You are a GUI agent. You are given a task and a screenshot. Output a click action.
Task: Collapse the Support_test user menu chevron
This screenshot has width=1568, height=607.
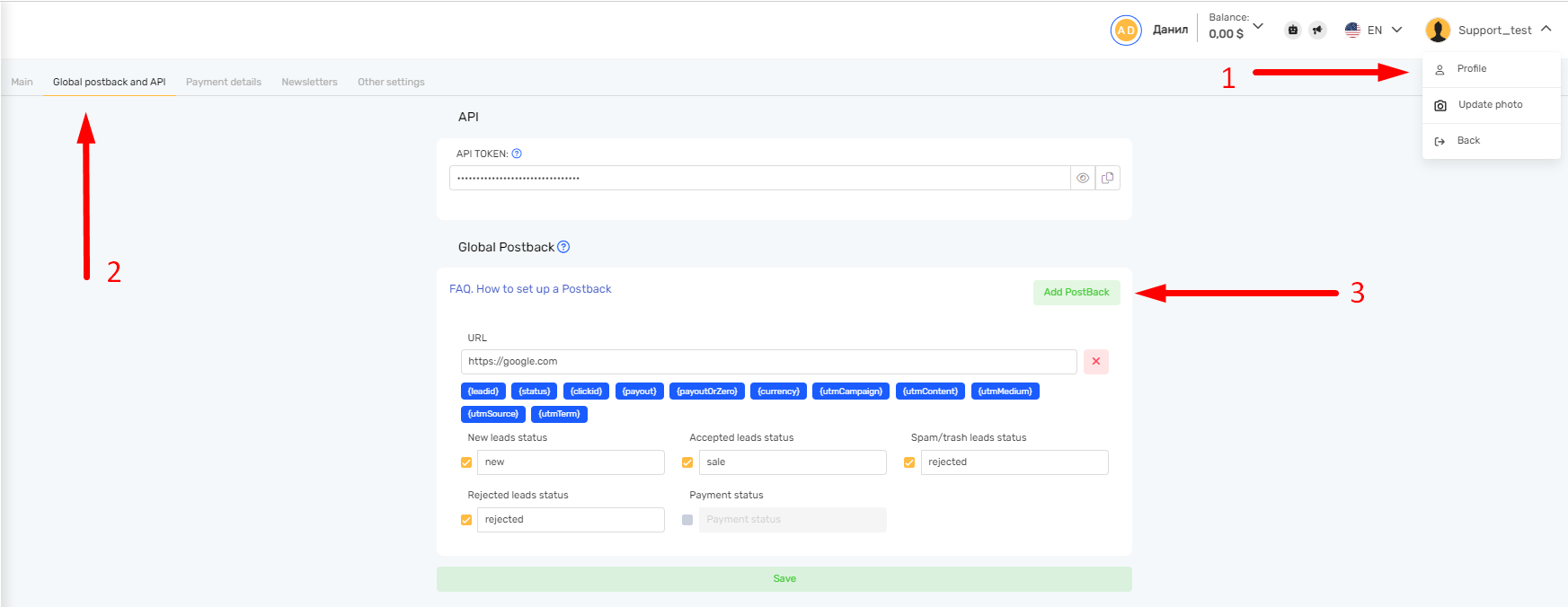click(1546, 29)
